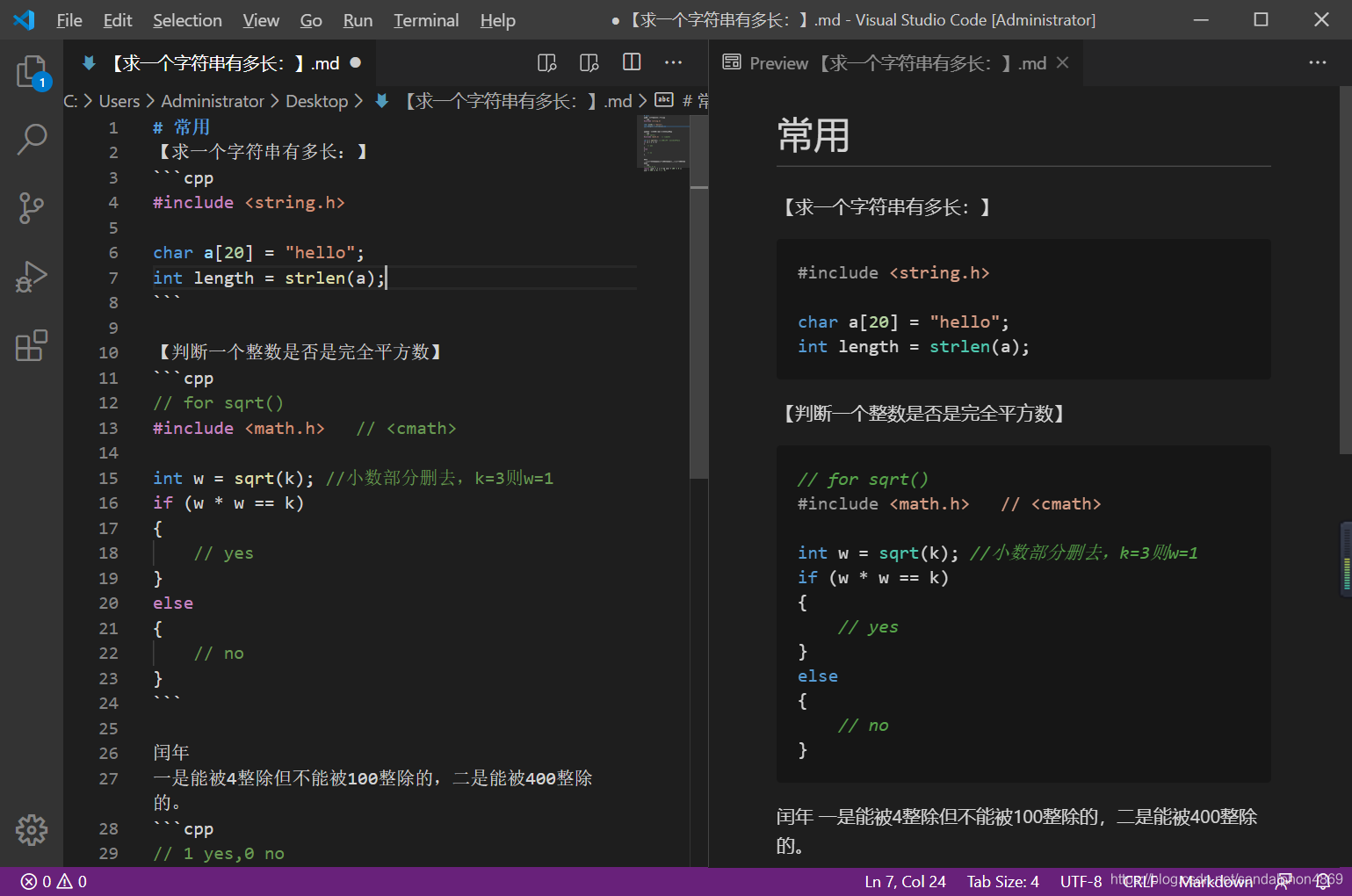
Task: Click the '常用' heading in preview
Action: click(814, 135)
